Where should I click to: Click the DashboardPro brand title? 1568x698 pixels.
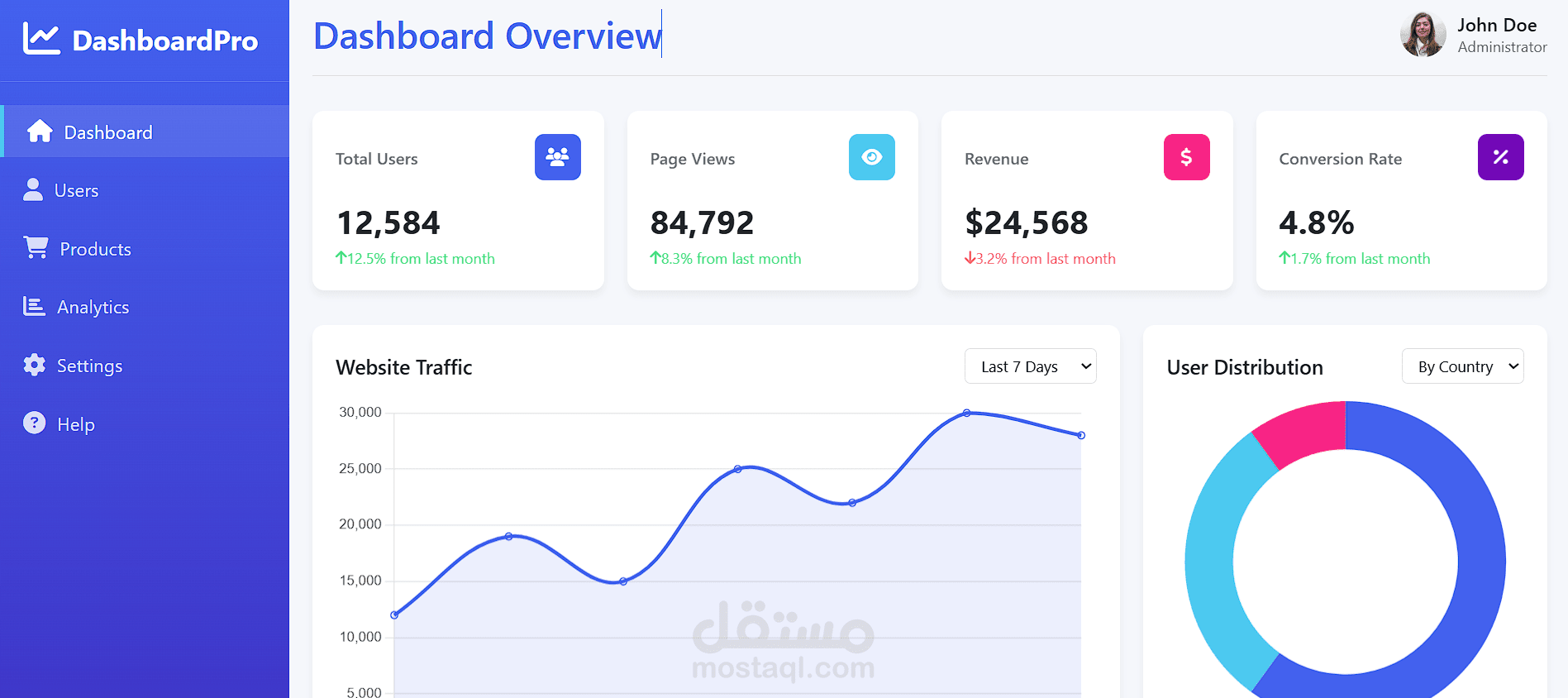[165, 41]
